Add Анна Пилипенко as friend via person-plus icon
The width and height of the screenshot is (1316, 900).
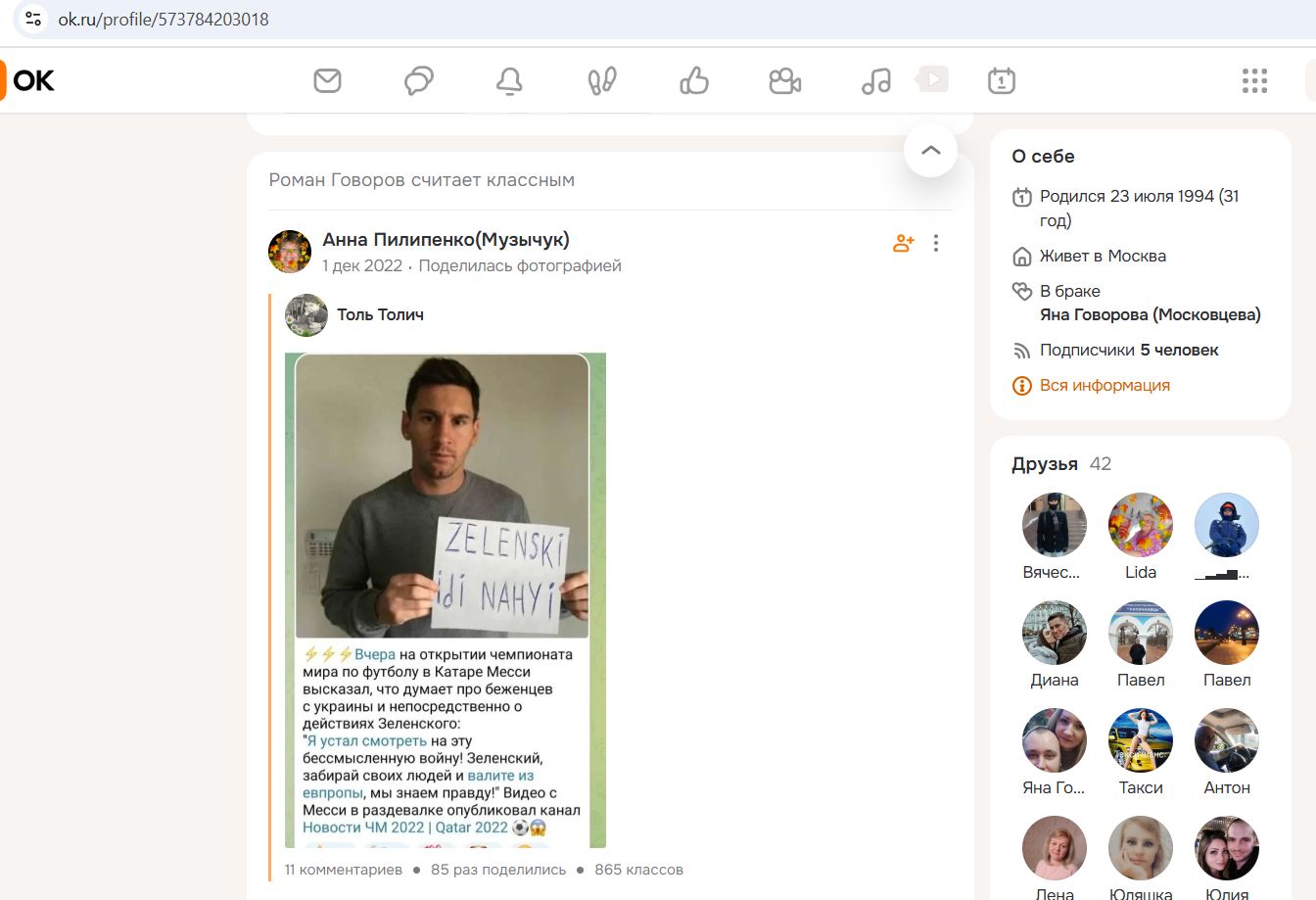[x=902, y=243]
